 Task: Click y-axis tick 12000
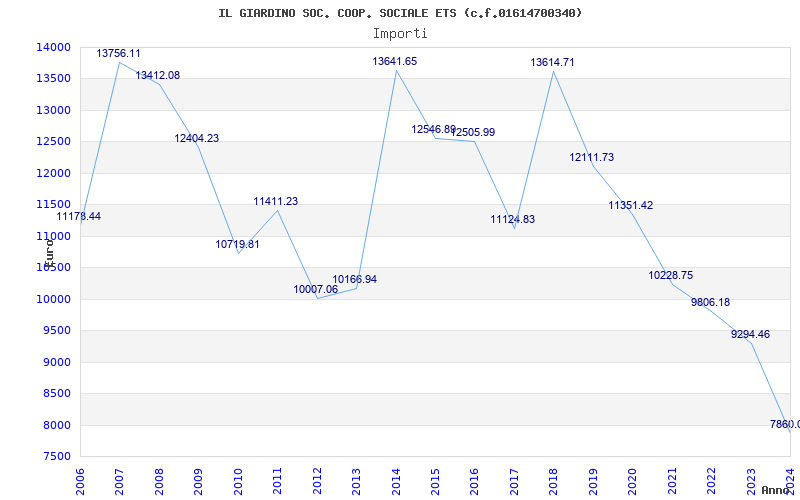pyautogui.click(x=54, y=173)
